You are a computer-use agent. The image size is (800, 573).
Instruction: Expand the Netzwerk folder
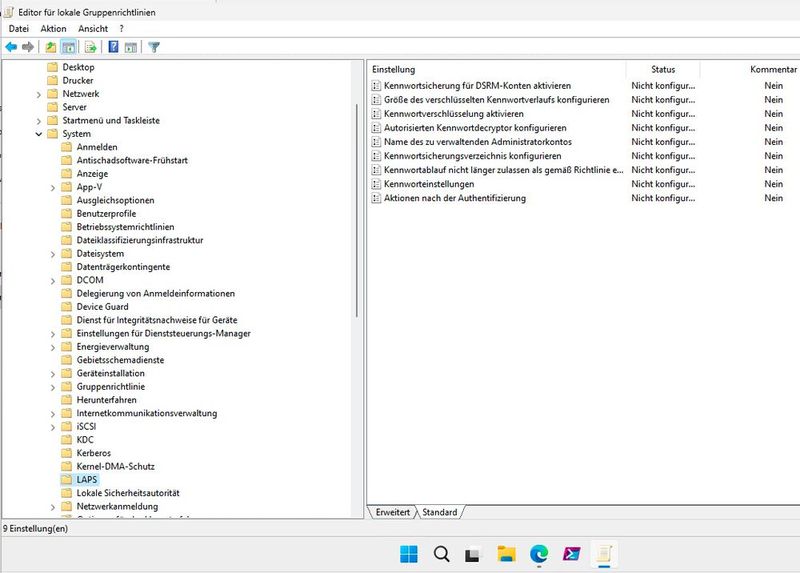click(x=39, y=94)
